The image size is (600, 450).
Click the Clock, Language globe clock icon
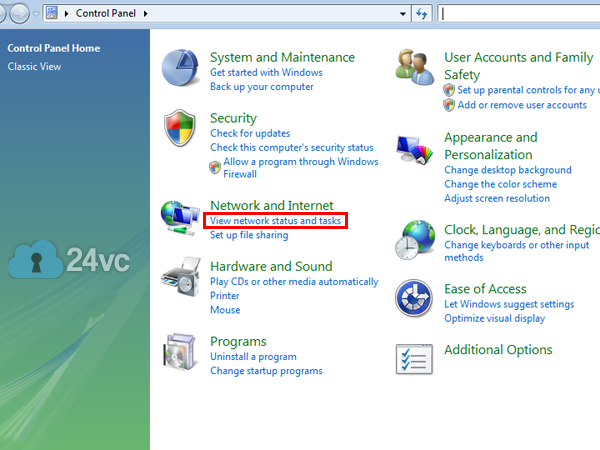click(x=415, y=240)
